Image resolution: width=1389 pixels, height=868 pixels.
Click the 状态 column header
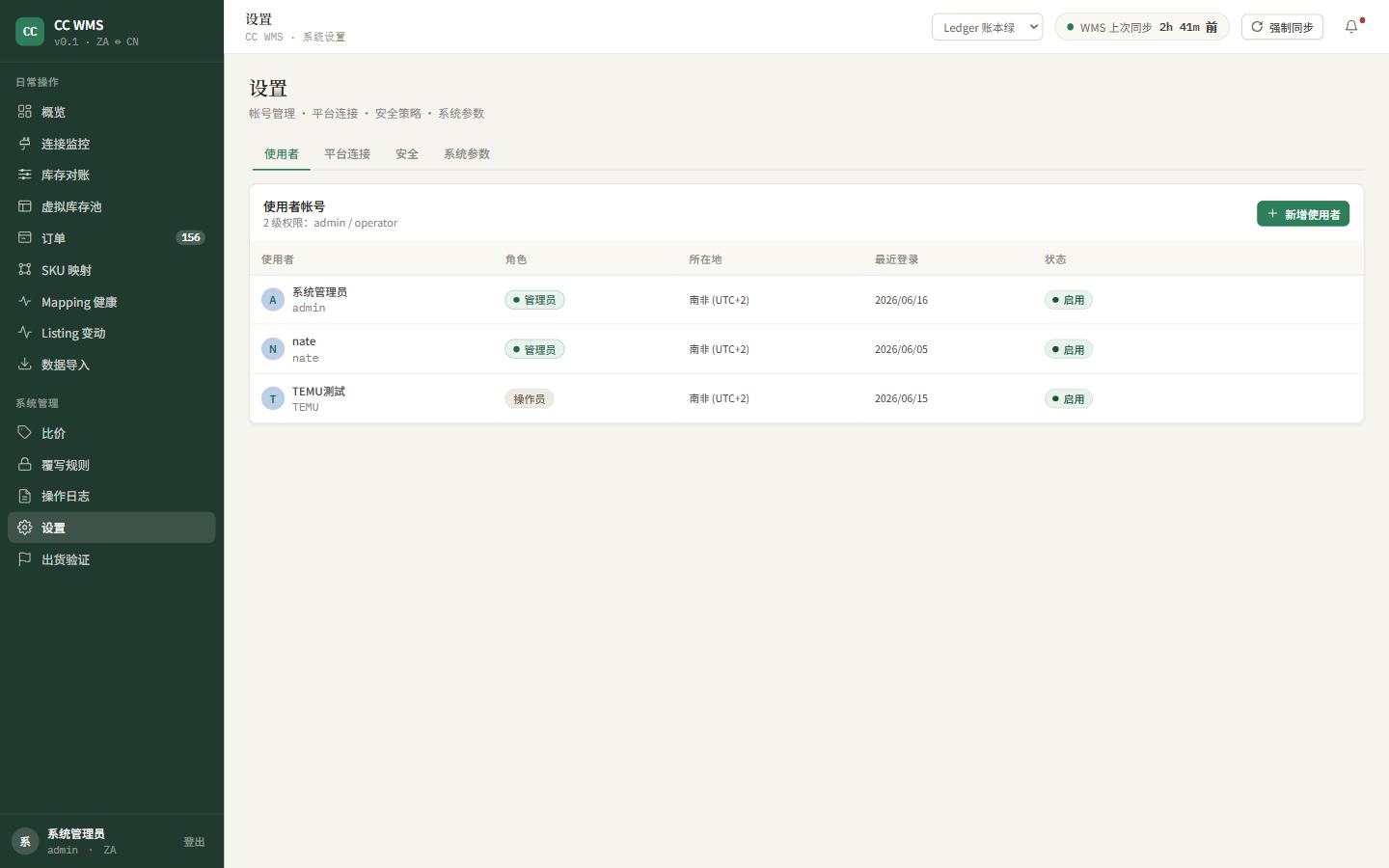coord(1055,259)
